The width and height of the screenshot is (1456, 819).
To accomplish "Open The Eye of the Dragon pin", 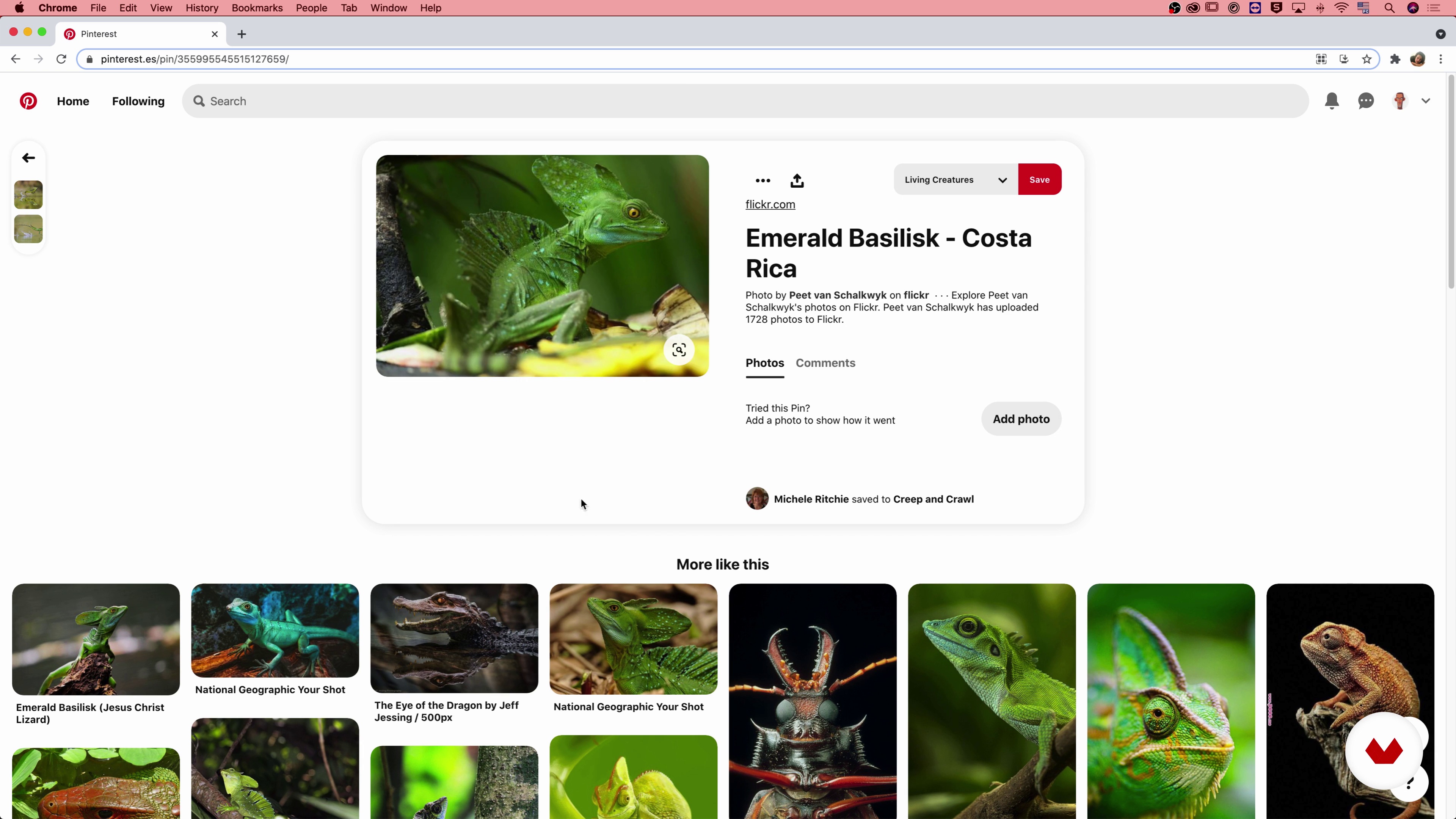I will 454,638.
